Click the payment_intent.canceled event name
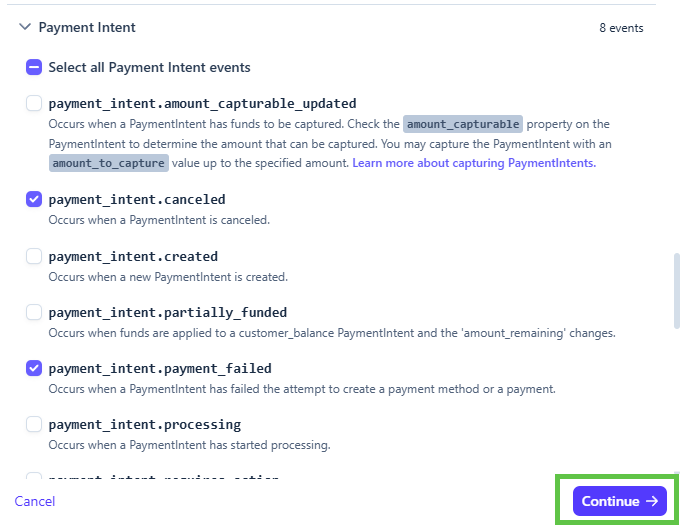696x525 pixels. (x=137, y=199)
